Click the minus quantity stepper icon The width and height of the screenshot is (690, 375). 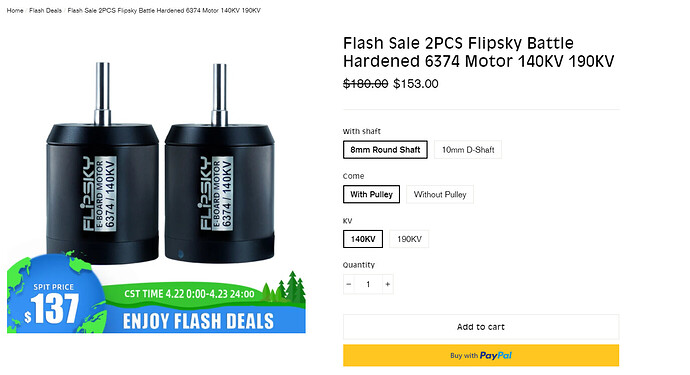(349, 284)
